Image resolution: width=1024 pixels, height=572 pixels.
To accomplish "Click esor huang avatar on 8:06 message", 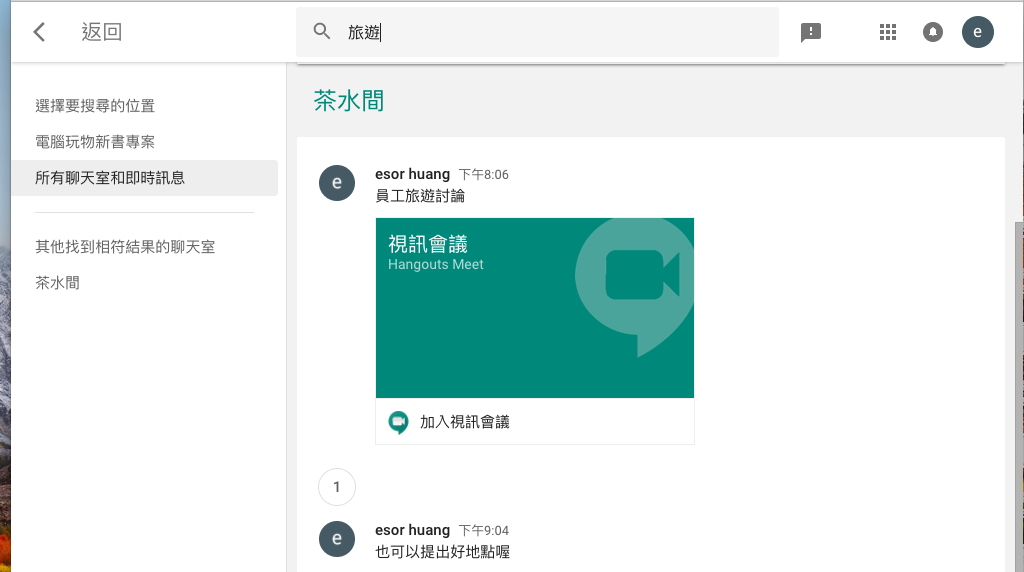I will click(337, 183).
